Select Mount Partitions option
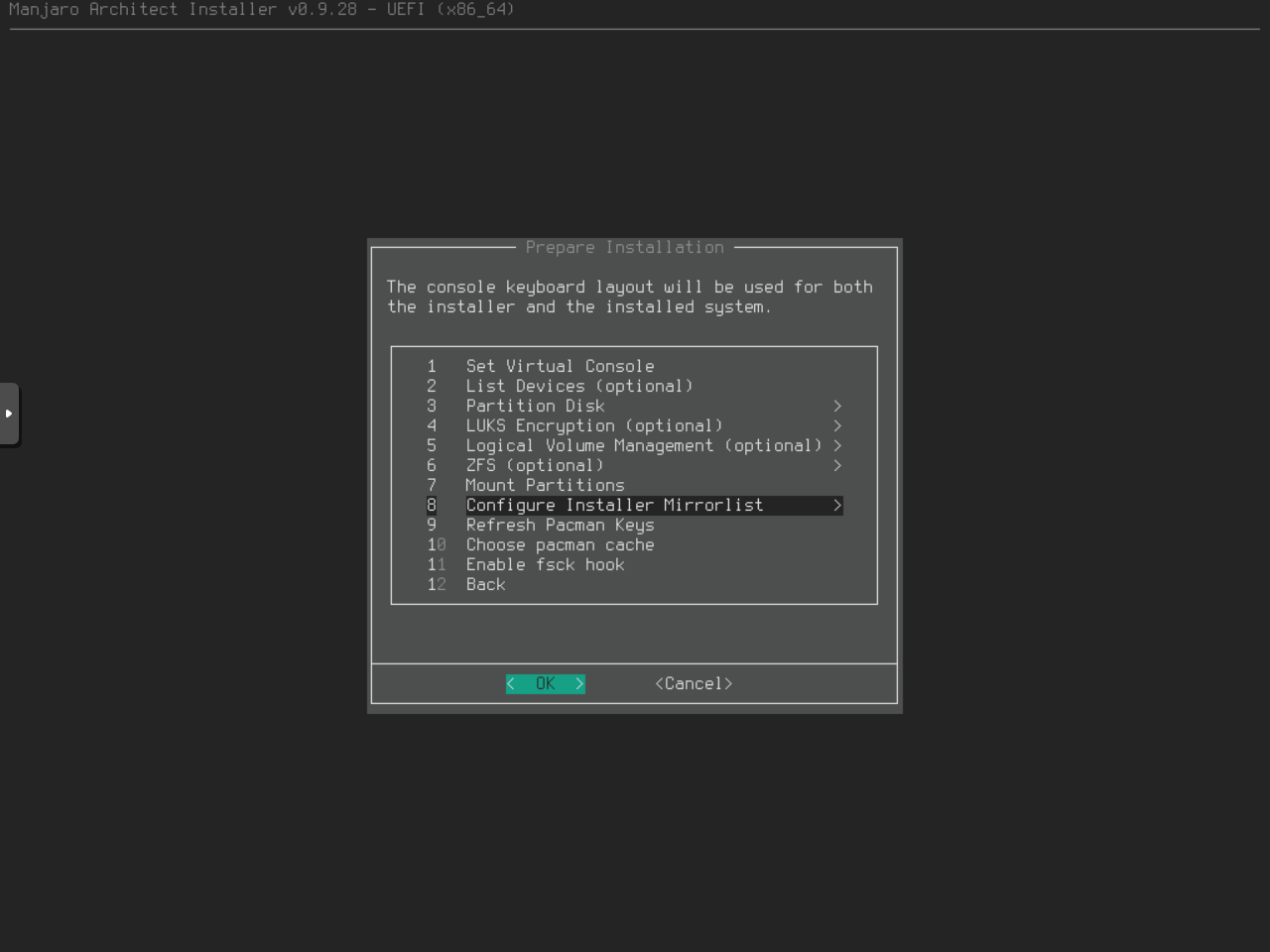This screenshot has width=1270, height=952. (x=545, y=485)
